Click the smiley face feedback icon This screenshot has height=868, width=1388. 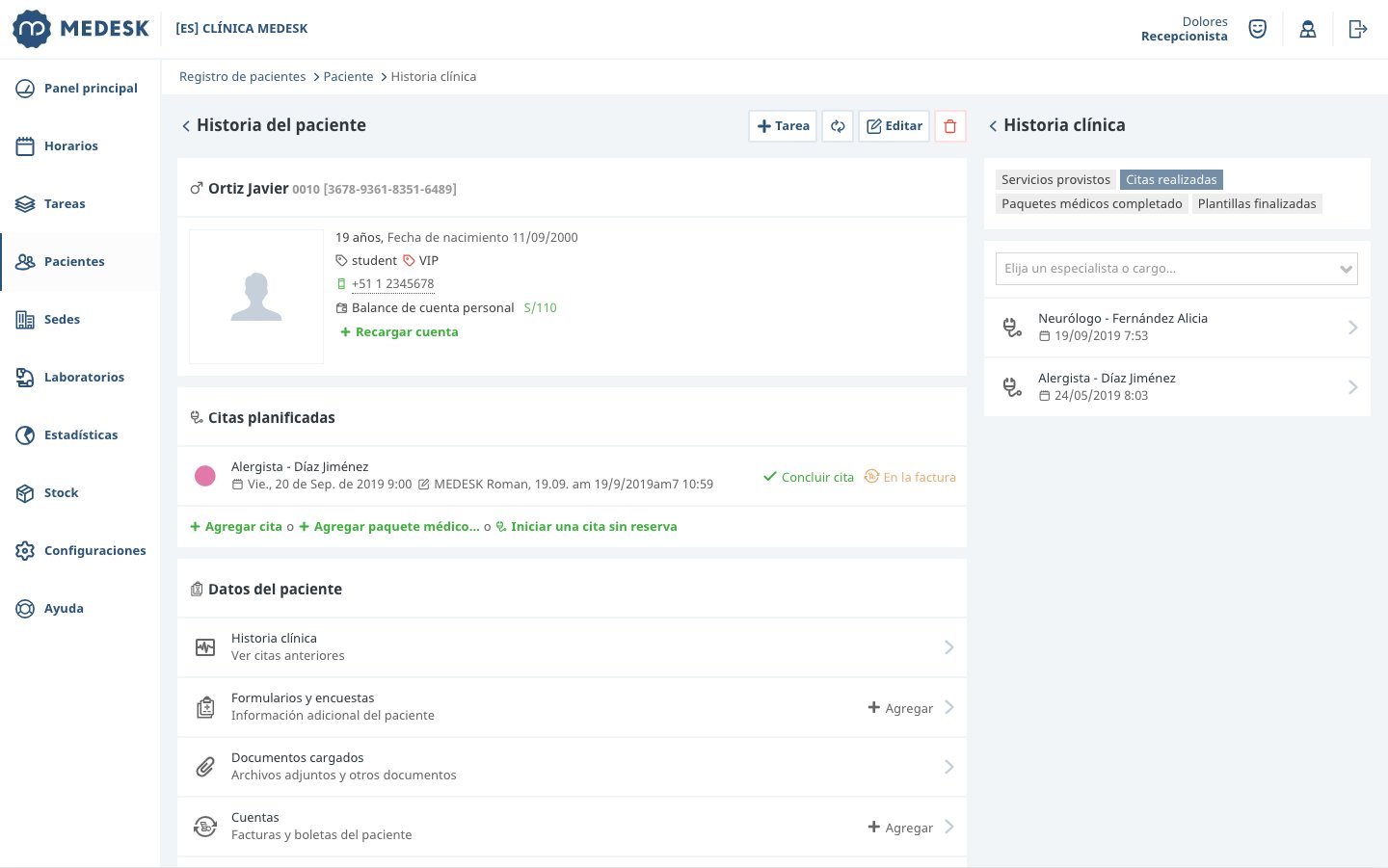point(1257,29)
